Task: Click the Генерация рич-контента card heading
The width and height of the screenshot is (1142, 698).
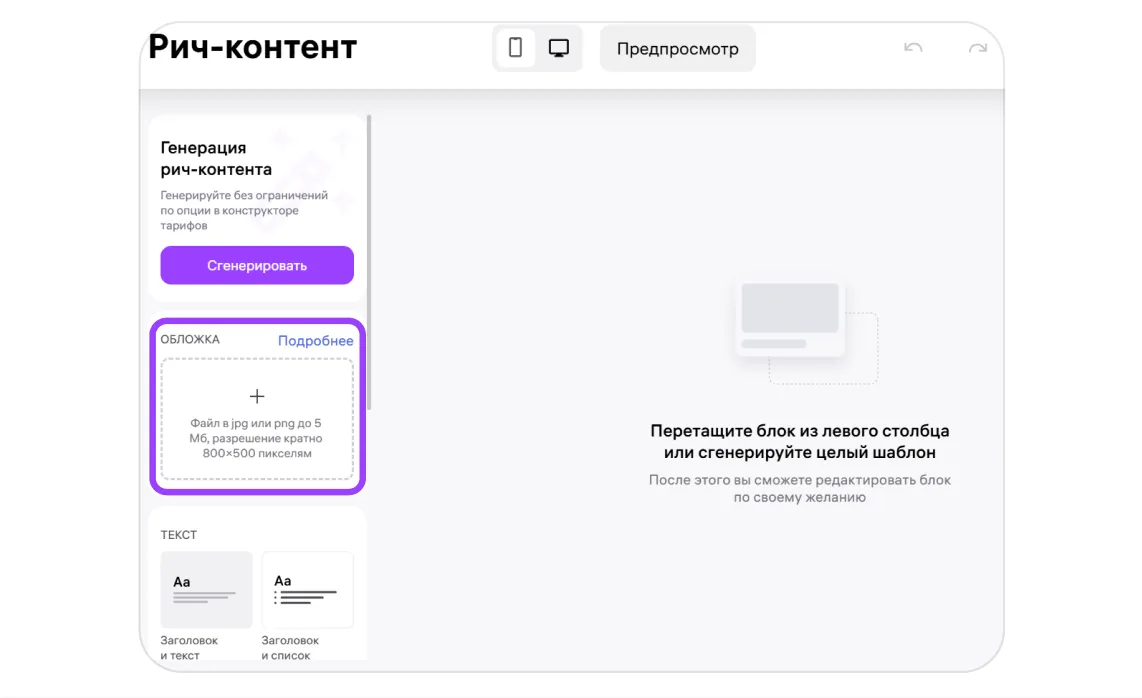Action: 216,158
